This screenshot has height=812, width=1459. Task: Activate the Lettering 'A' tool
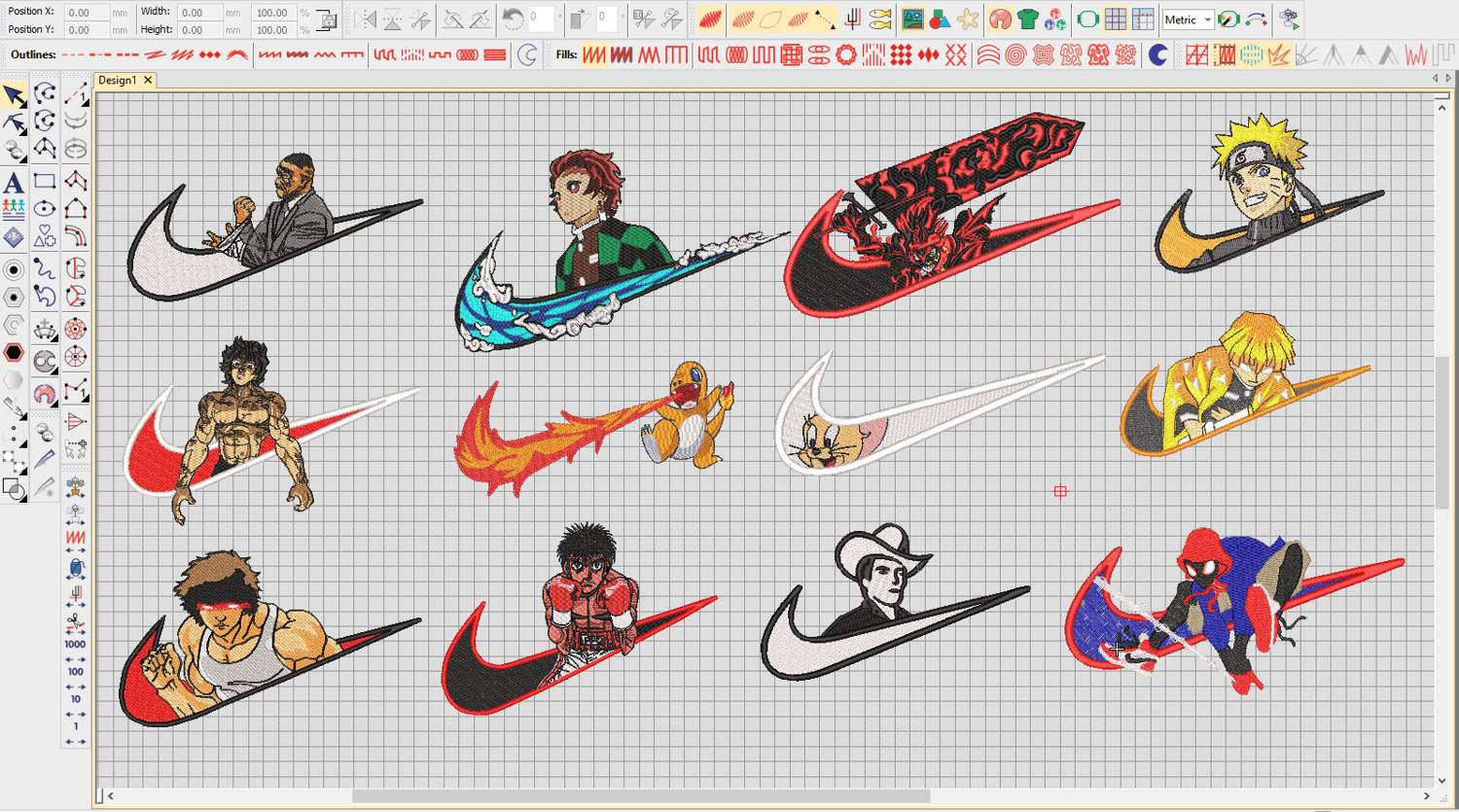coord(14,182)
